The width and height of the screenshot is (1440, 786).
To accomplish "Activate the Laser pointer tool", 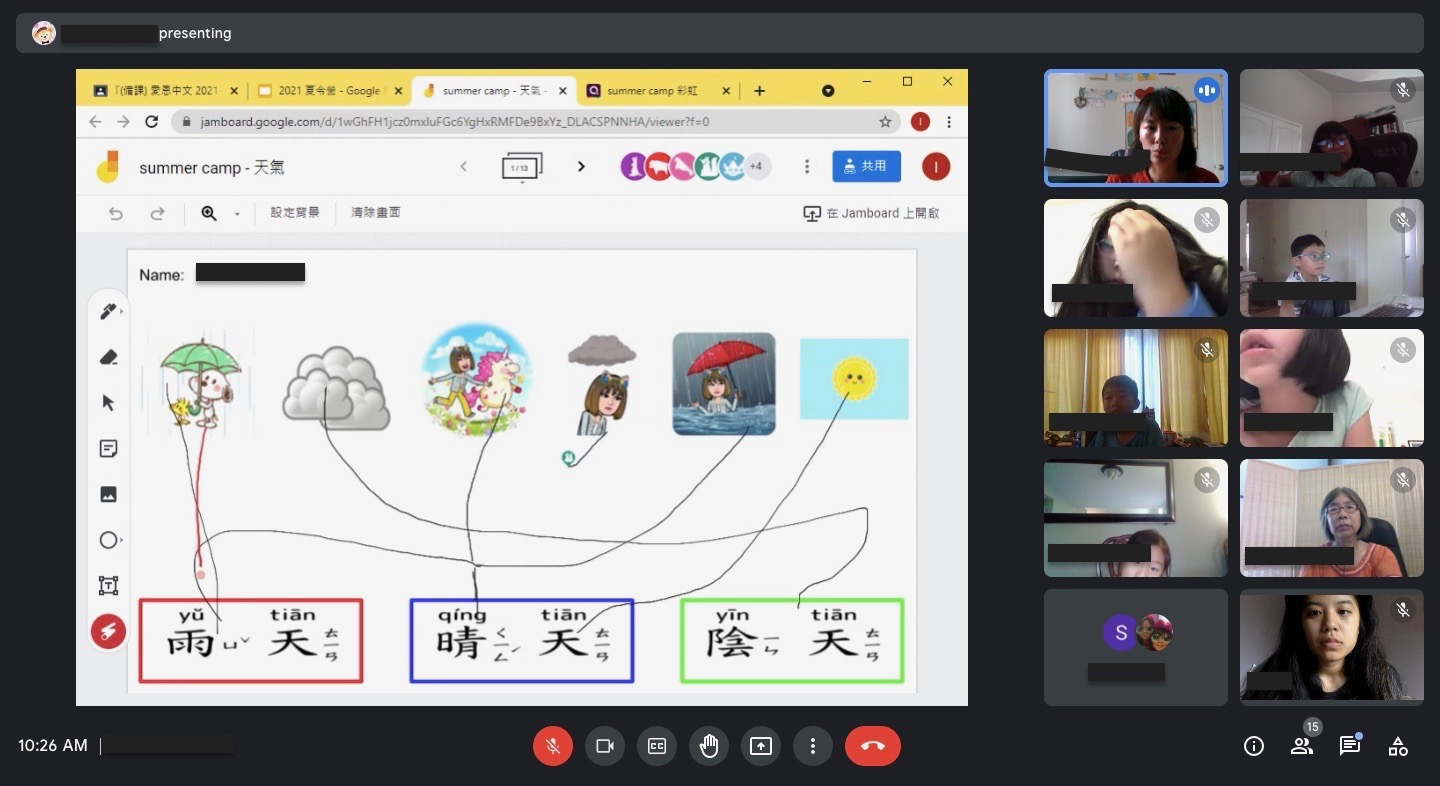I will 109,631.
